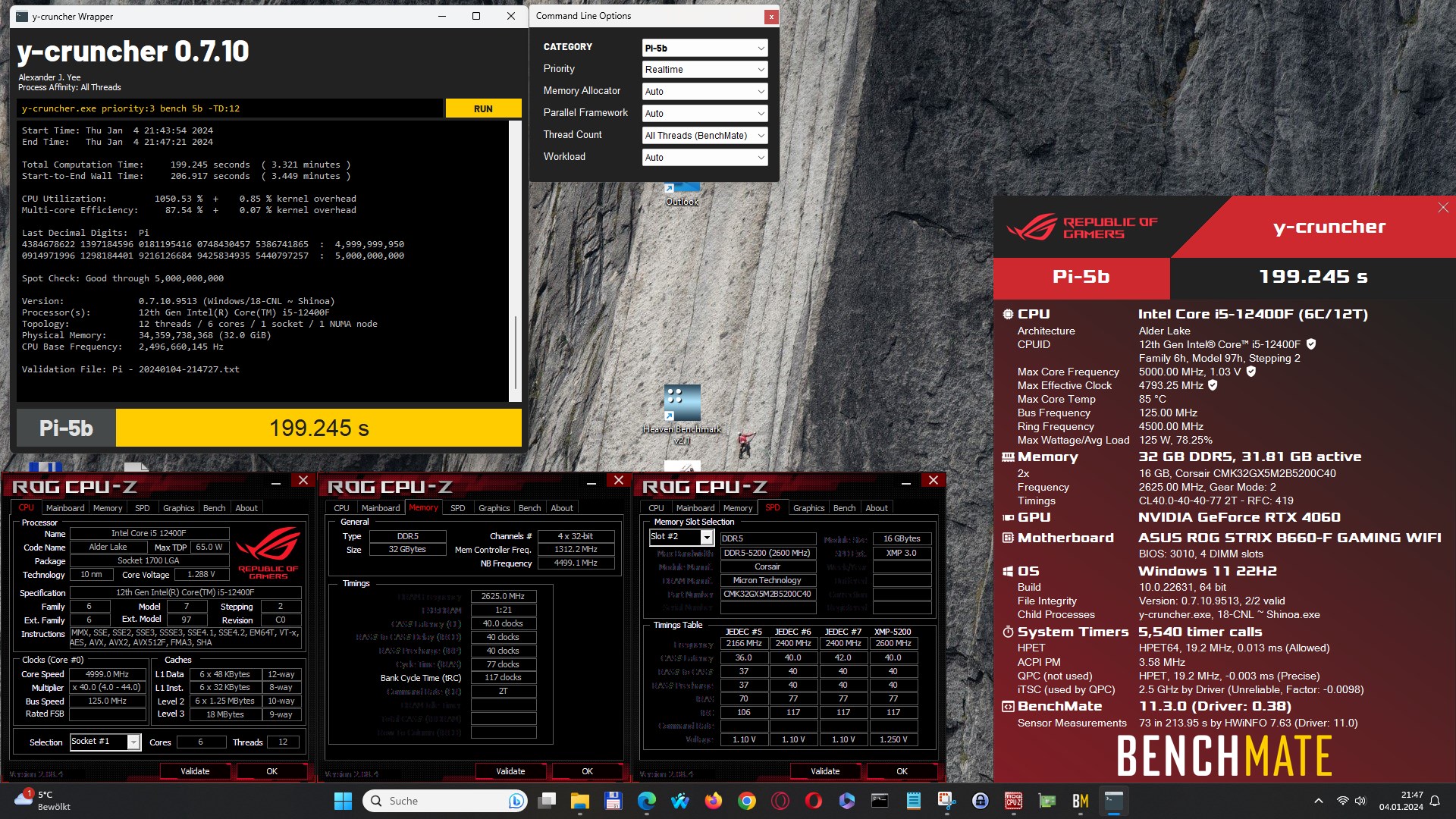Viewport: 1456px width, 819px height.
Task: Click the Core Speed 4999.0 MHz value
Action: 108,674
